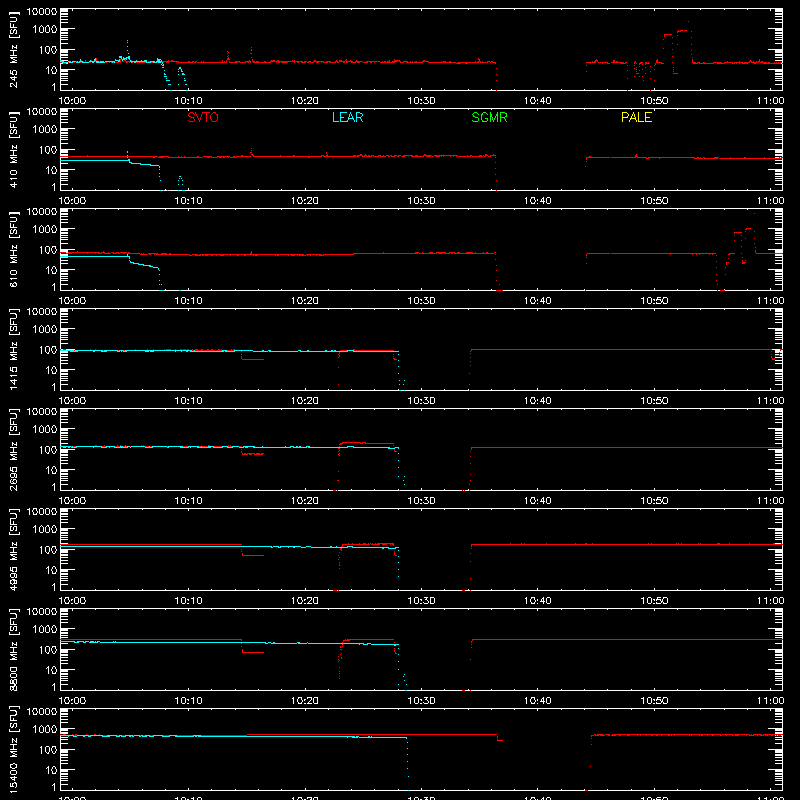Click the cyan LEAR legend label
The image size is (800, 800).
pos(347,117)
